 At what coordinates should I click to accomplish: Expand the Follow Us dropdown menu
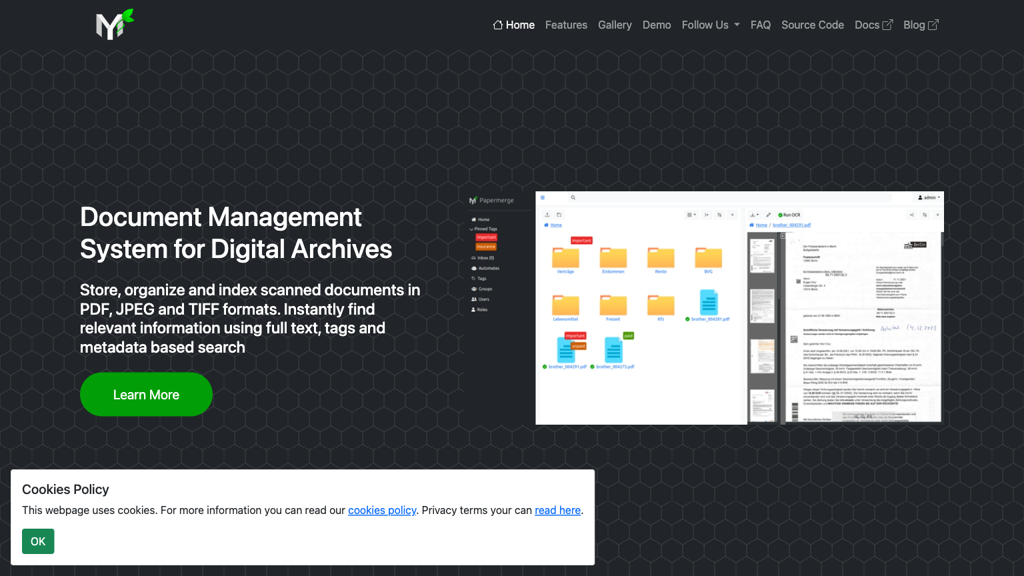click(710, 25)
